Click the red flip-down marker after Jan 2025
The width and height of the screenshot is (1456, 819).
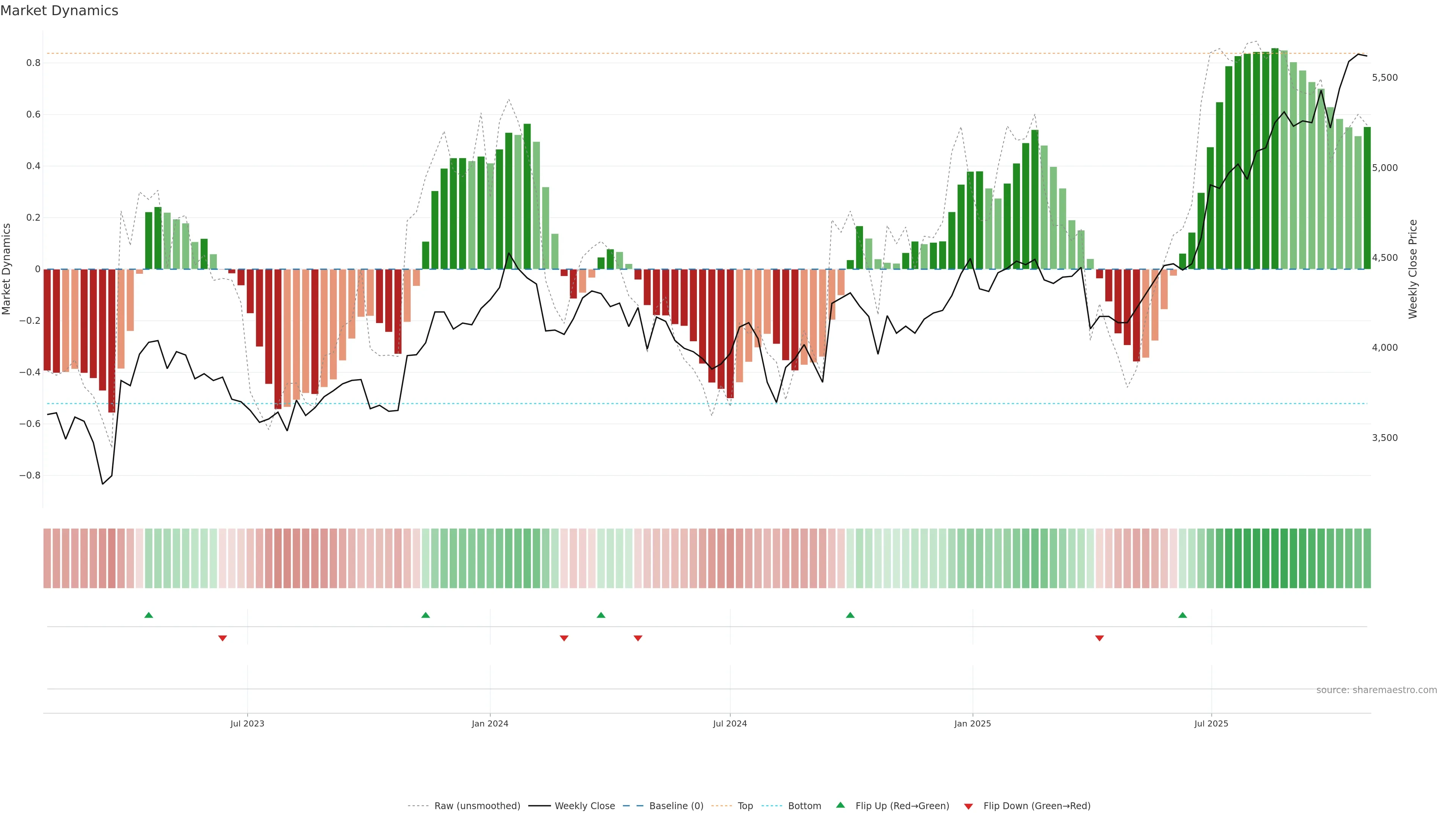pyautogui.click(x=1099, y=638)
